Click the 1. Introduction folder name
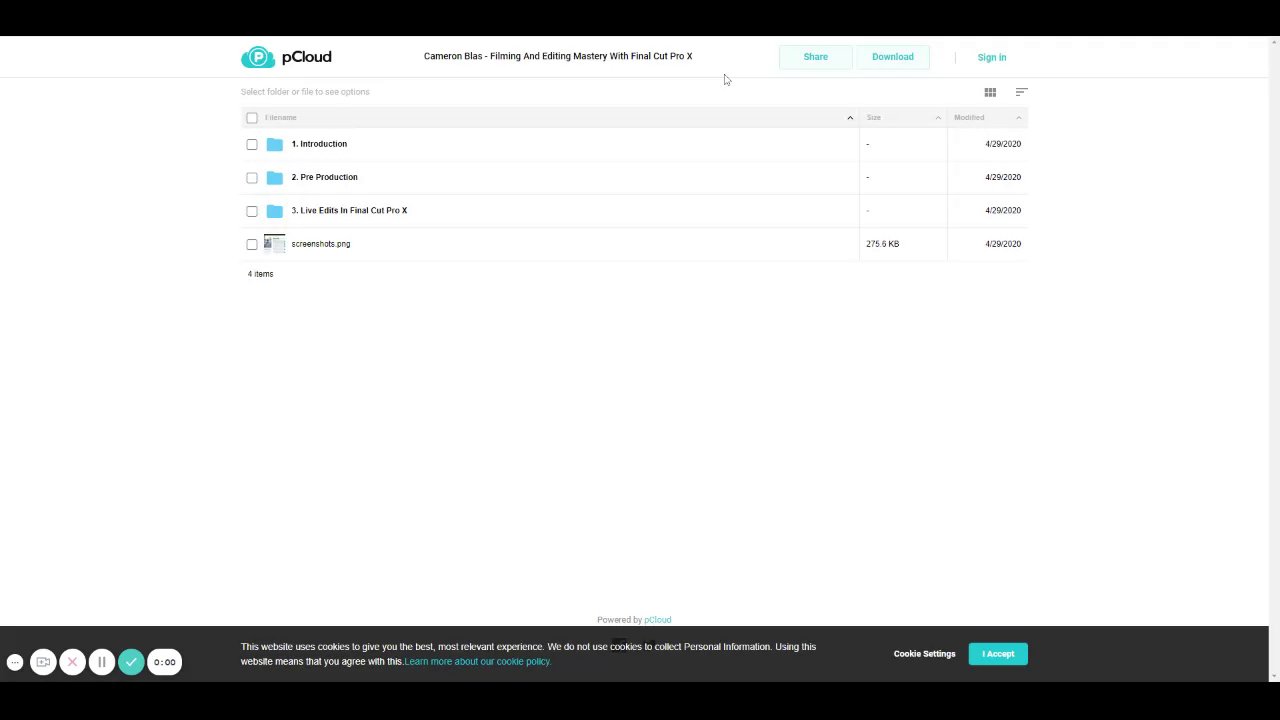Viewport: 1280px width, 720px height. [319, 144]
